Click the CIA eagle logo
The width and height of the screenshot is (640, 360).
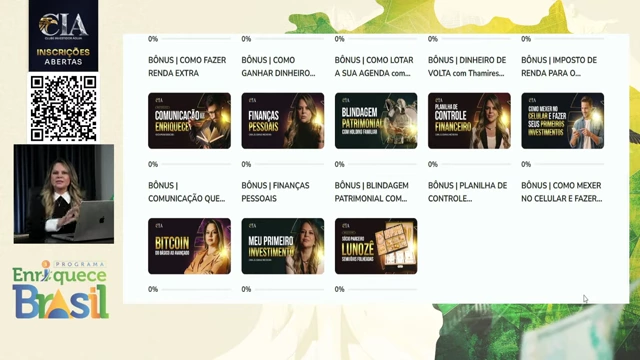pos(63,26)
